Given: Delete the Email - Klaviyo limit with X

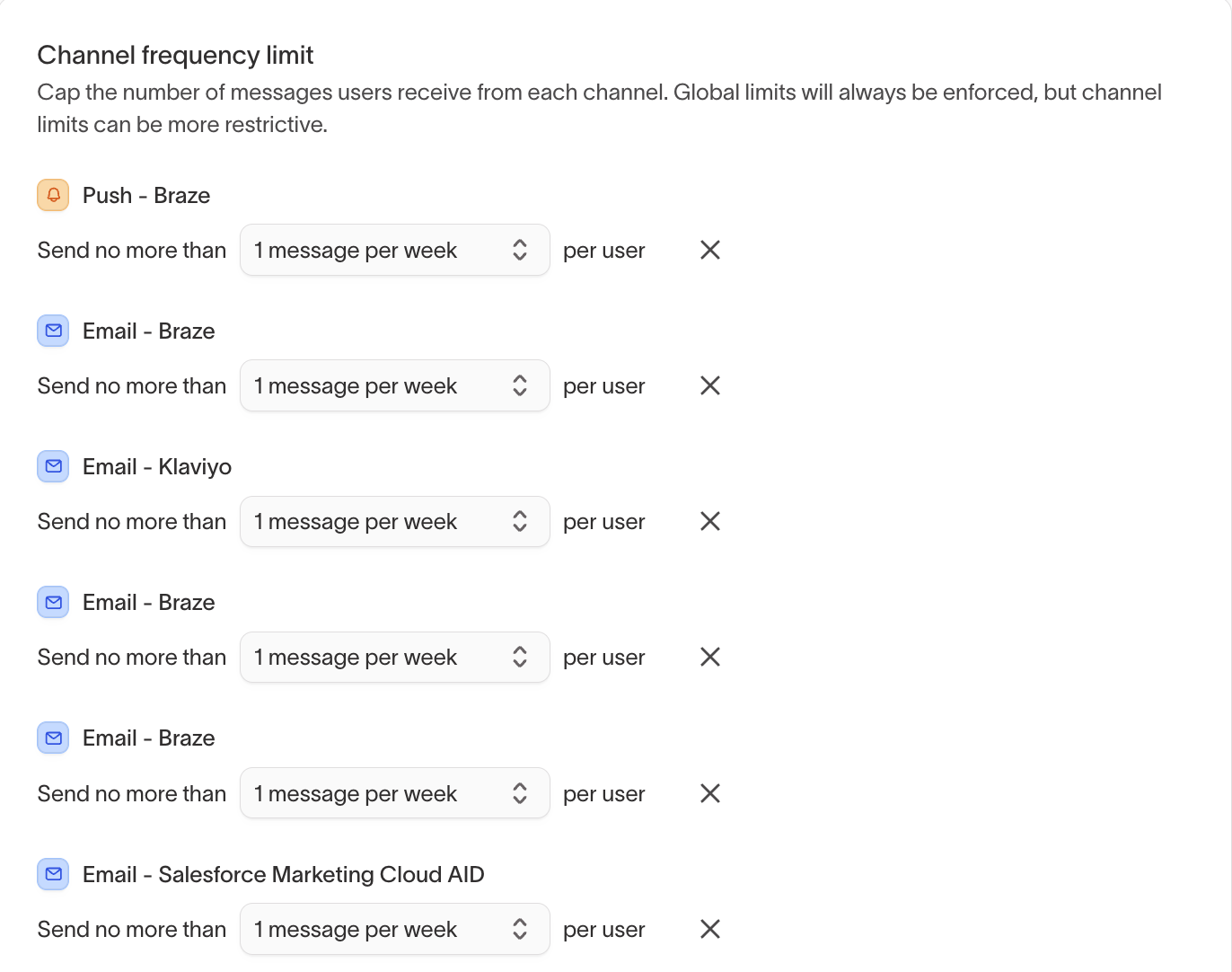Looking at the screenshot, I should (710, 521).
